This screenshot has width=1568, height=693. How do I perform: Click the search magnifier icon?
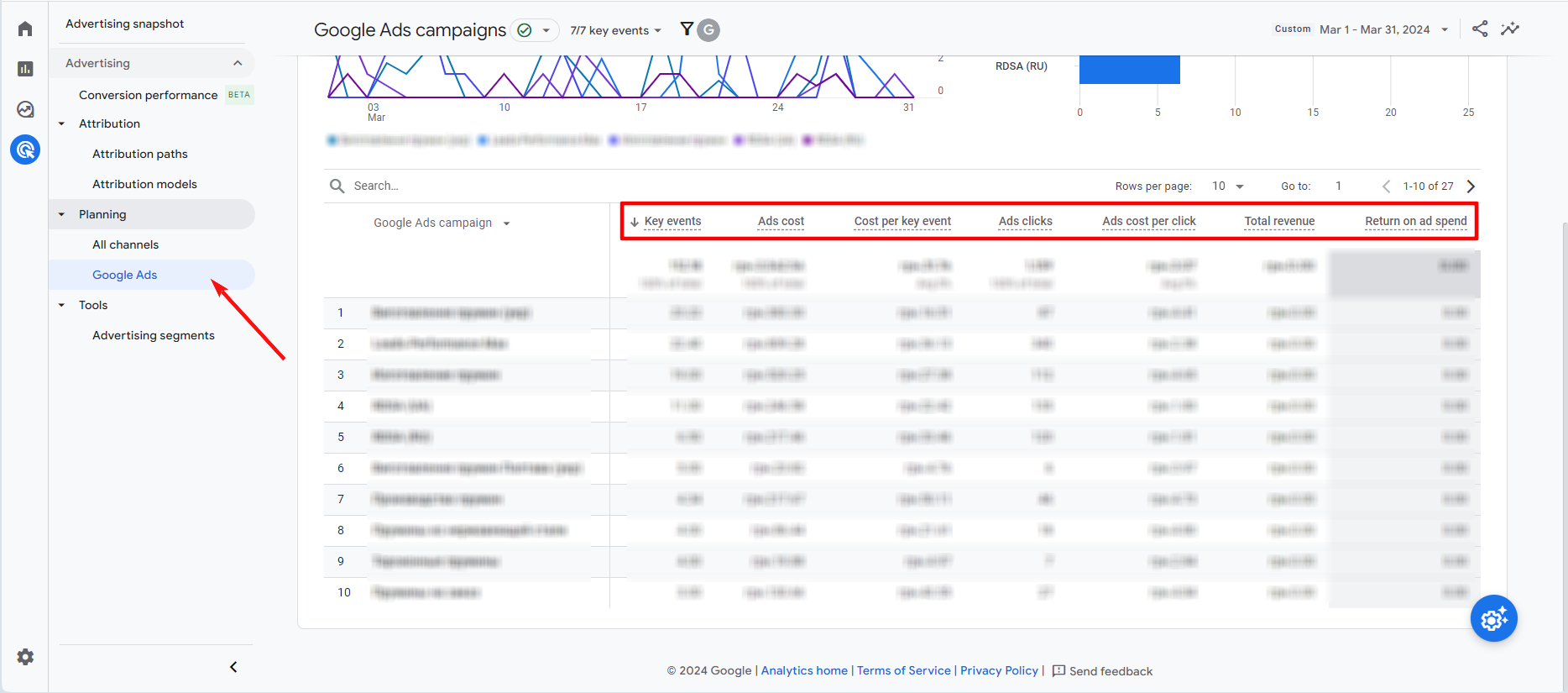(x=337, y=186)
